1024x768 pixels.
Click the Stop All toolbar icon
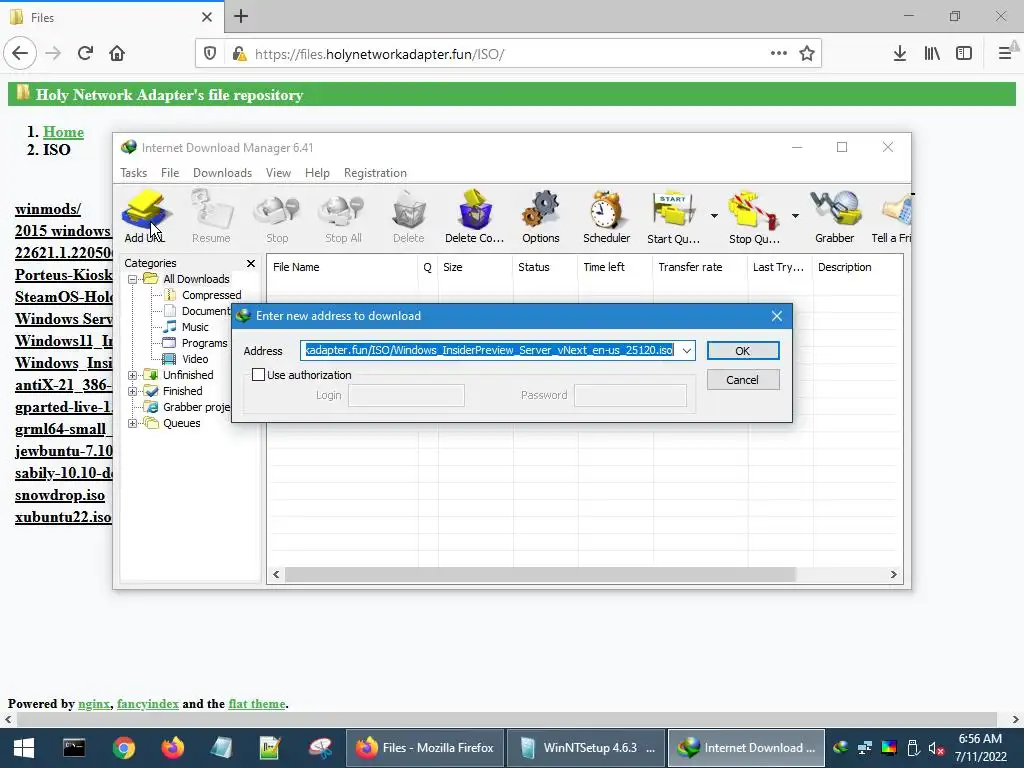[x=344, y=216]
